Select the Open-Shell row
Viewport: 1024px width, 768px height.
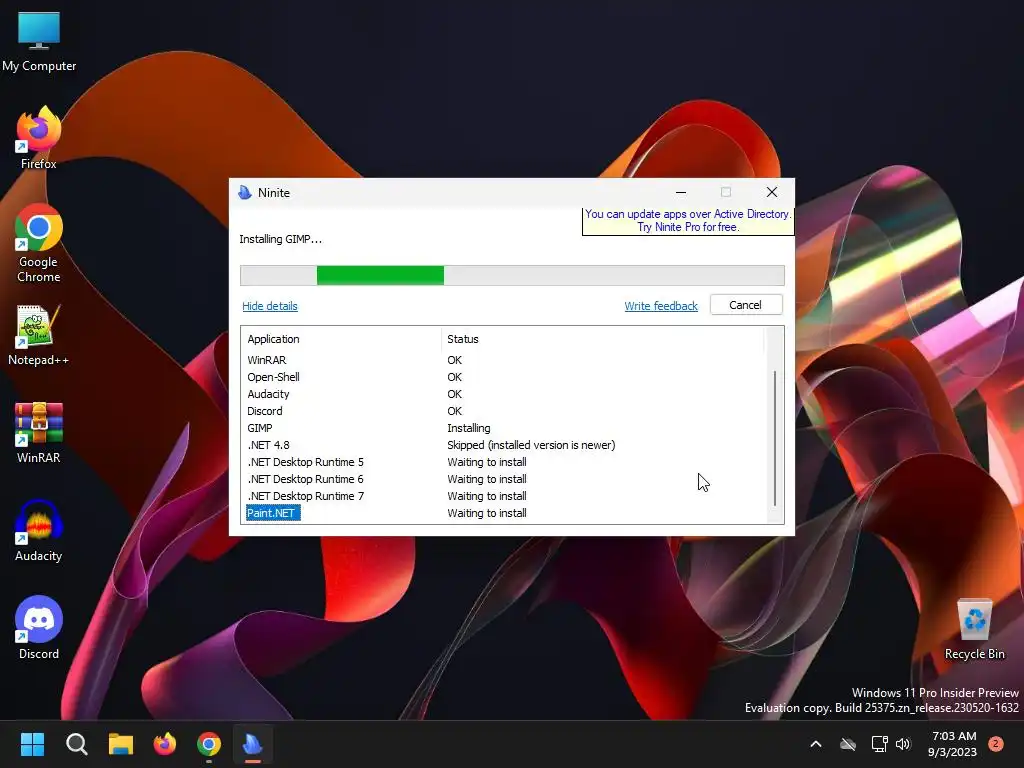click(x=503, y=377)
